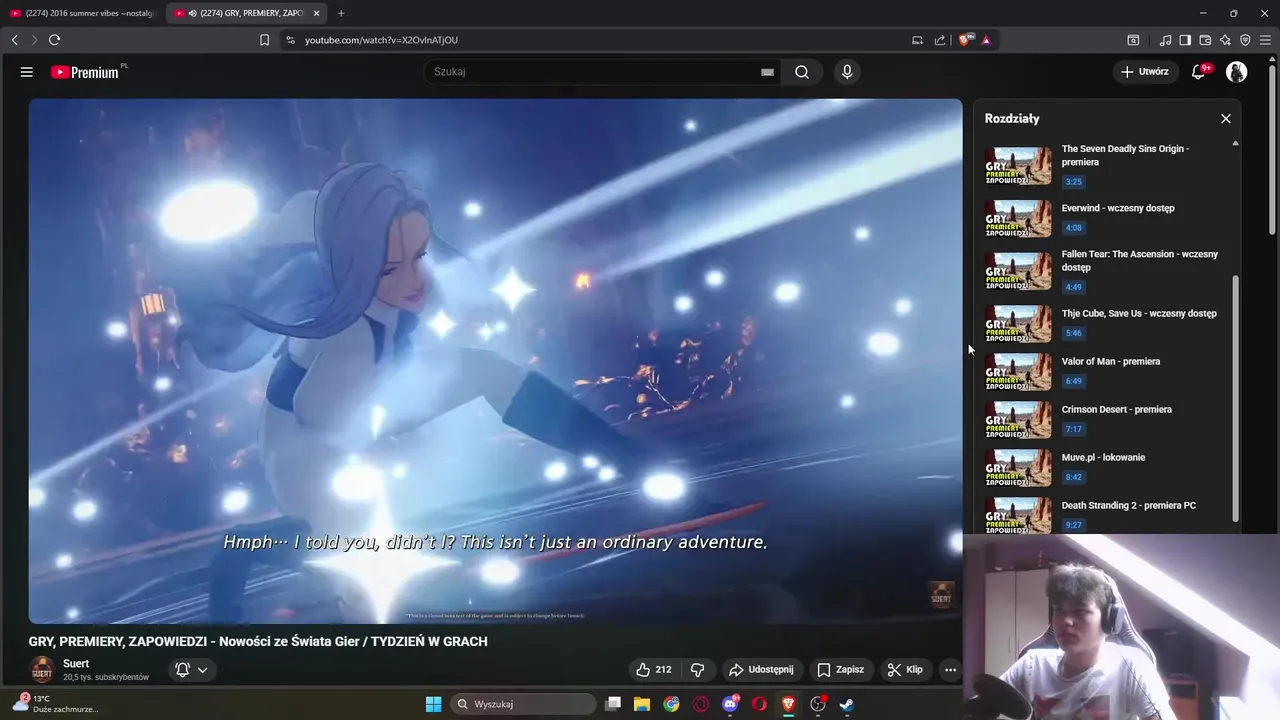Select the GRY, PREMIERY, ZAPOWIEDZI tab
This screenshot has height=720, width=1280.
pyautogui.click(x=246, y=13)
